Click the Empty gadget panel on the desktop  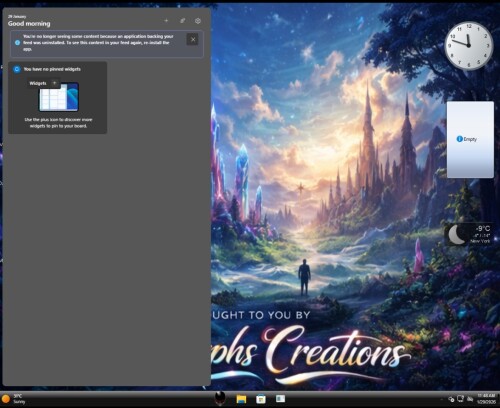[470, 140]
